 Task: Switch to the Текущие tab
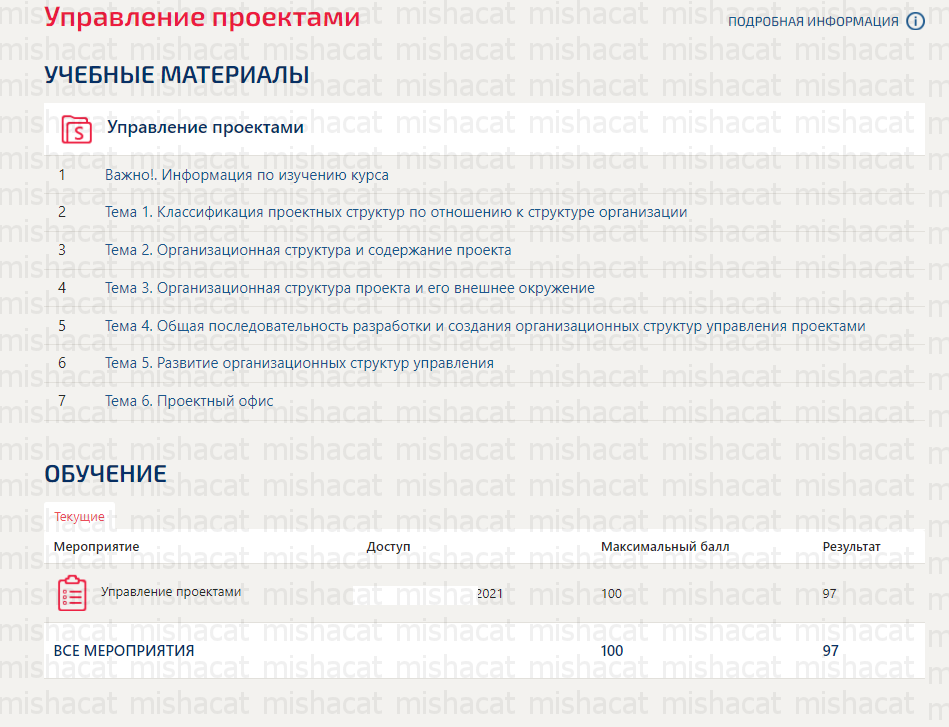(x=79, y=516)
